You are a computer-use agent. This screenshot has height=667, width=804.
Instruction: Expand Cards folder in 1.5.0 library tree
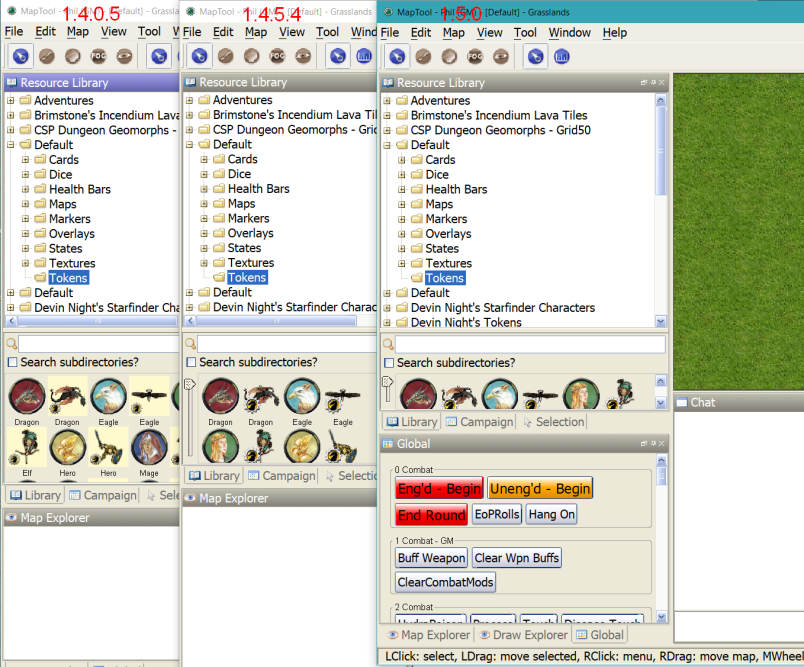[x=402, y=160]
